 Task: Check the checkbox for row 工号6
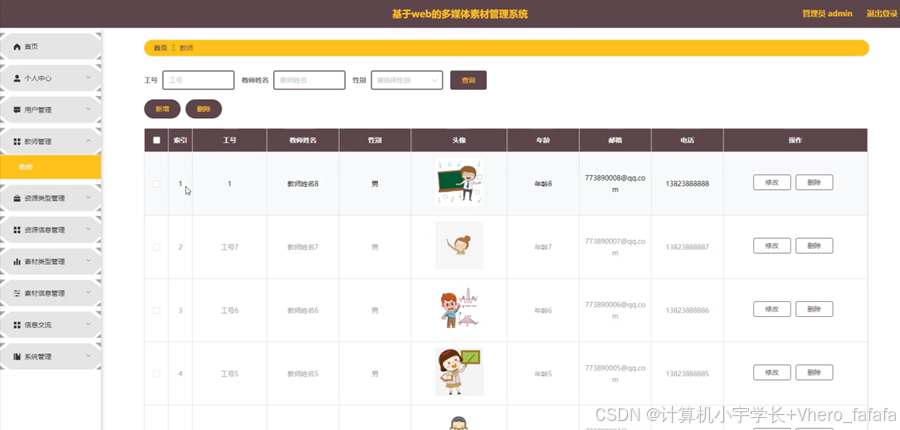[157, 310]
